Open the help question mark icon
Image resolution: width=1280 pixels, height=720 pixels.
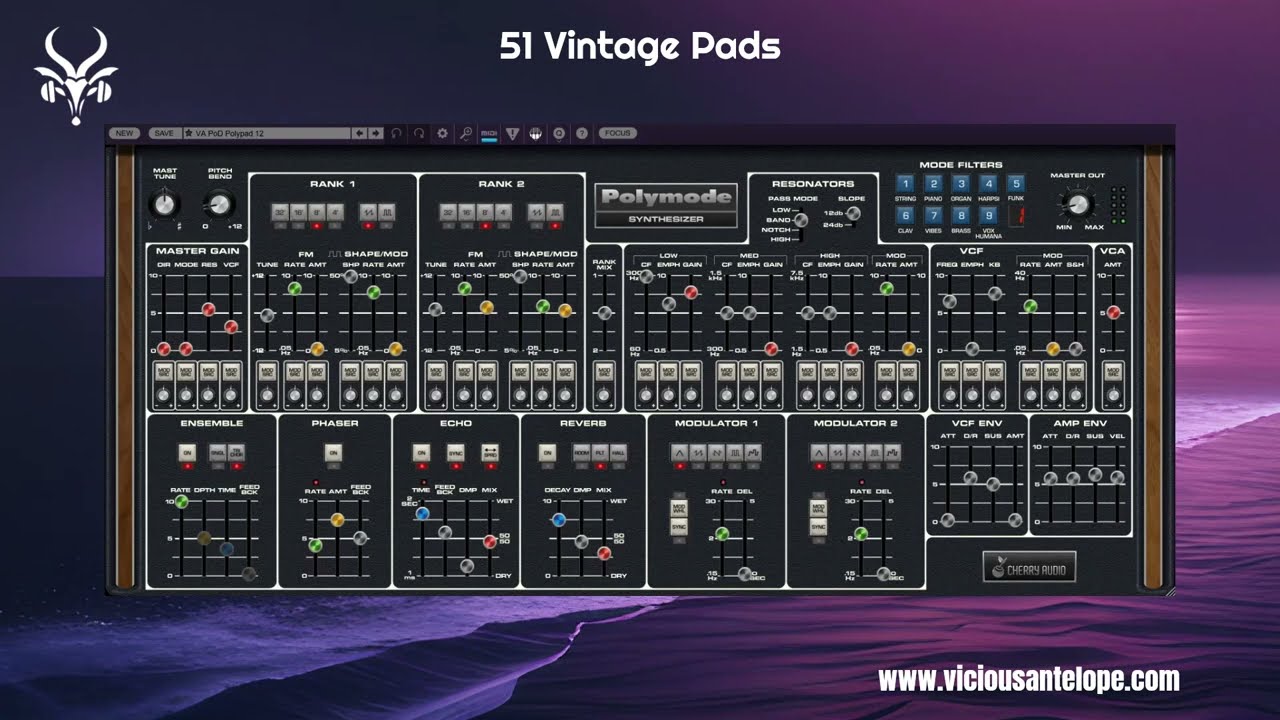point(582,133)
